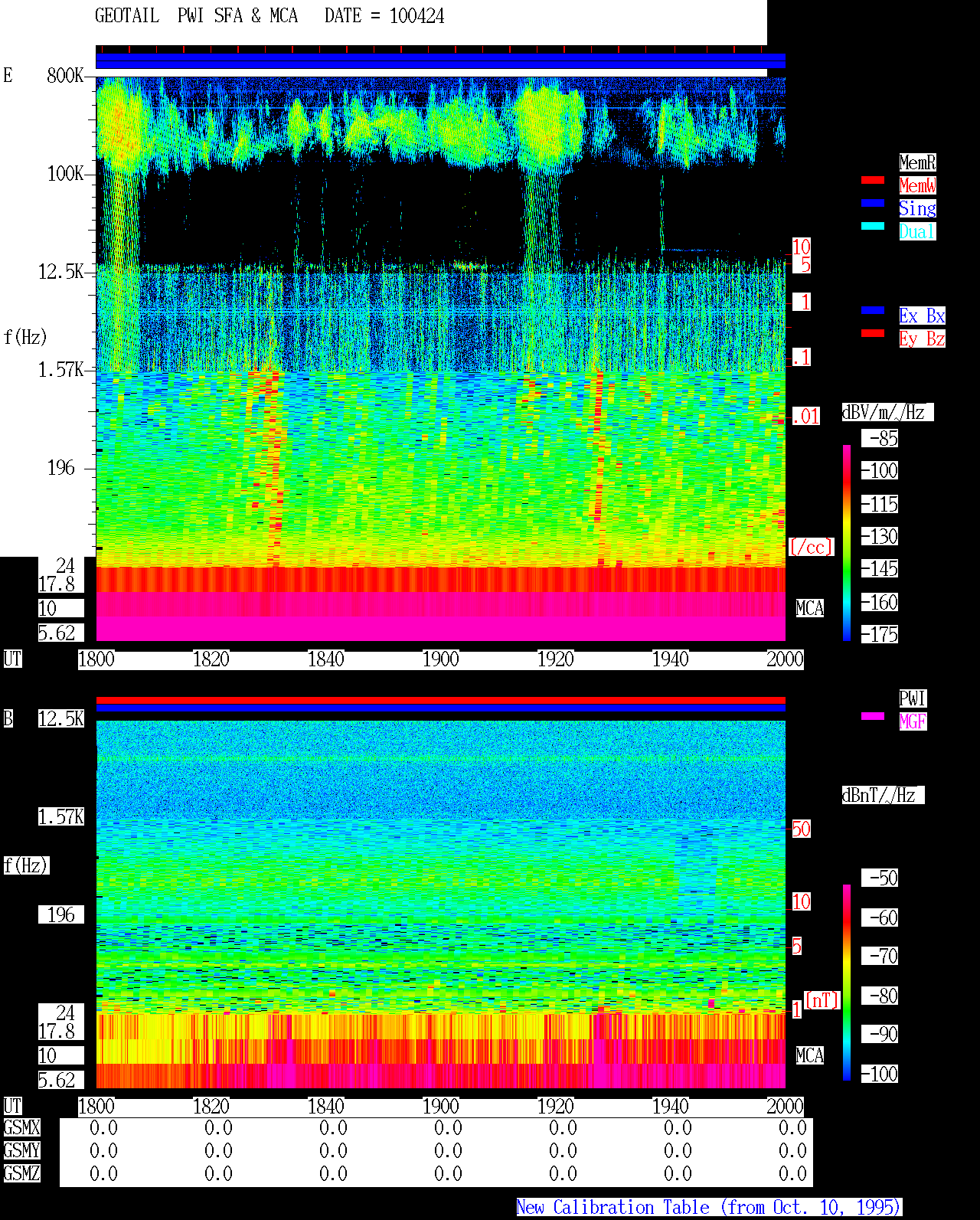
Task: Click the magenta MGF legend swatch
Action: 873,716
